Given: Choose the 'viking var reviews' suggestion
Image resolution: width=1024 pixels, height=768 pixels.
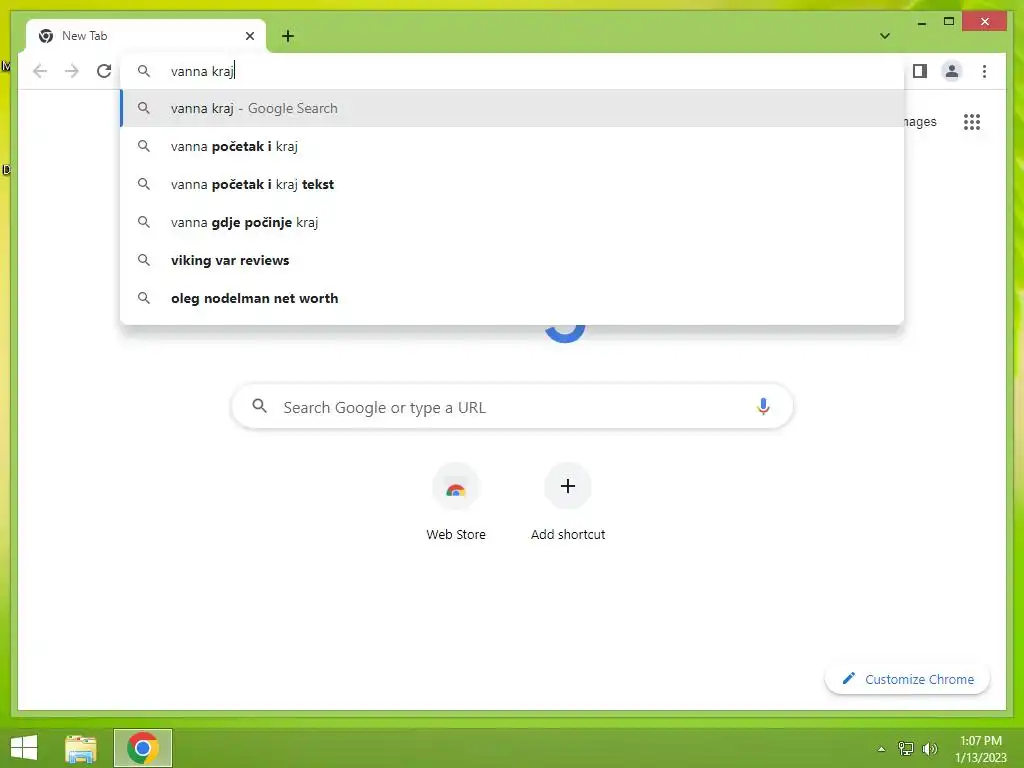Looking at the screenshot, I should (513, 260).
